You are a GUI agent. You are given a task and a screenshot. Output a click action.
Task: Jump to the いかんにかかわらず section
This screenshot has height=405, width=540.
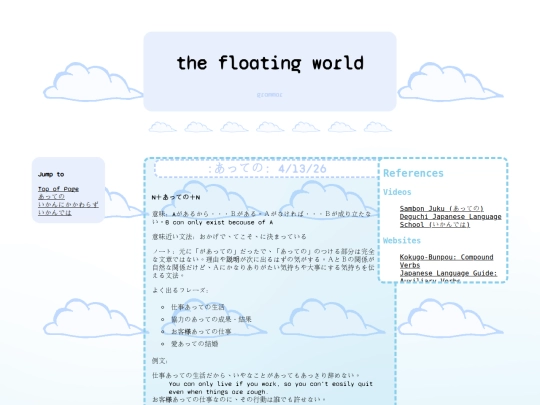coord(68,205)
